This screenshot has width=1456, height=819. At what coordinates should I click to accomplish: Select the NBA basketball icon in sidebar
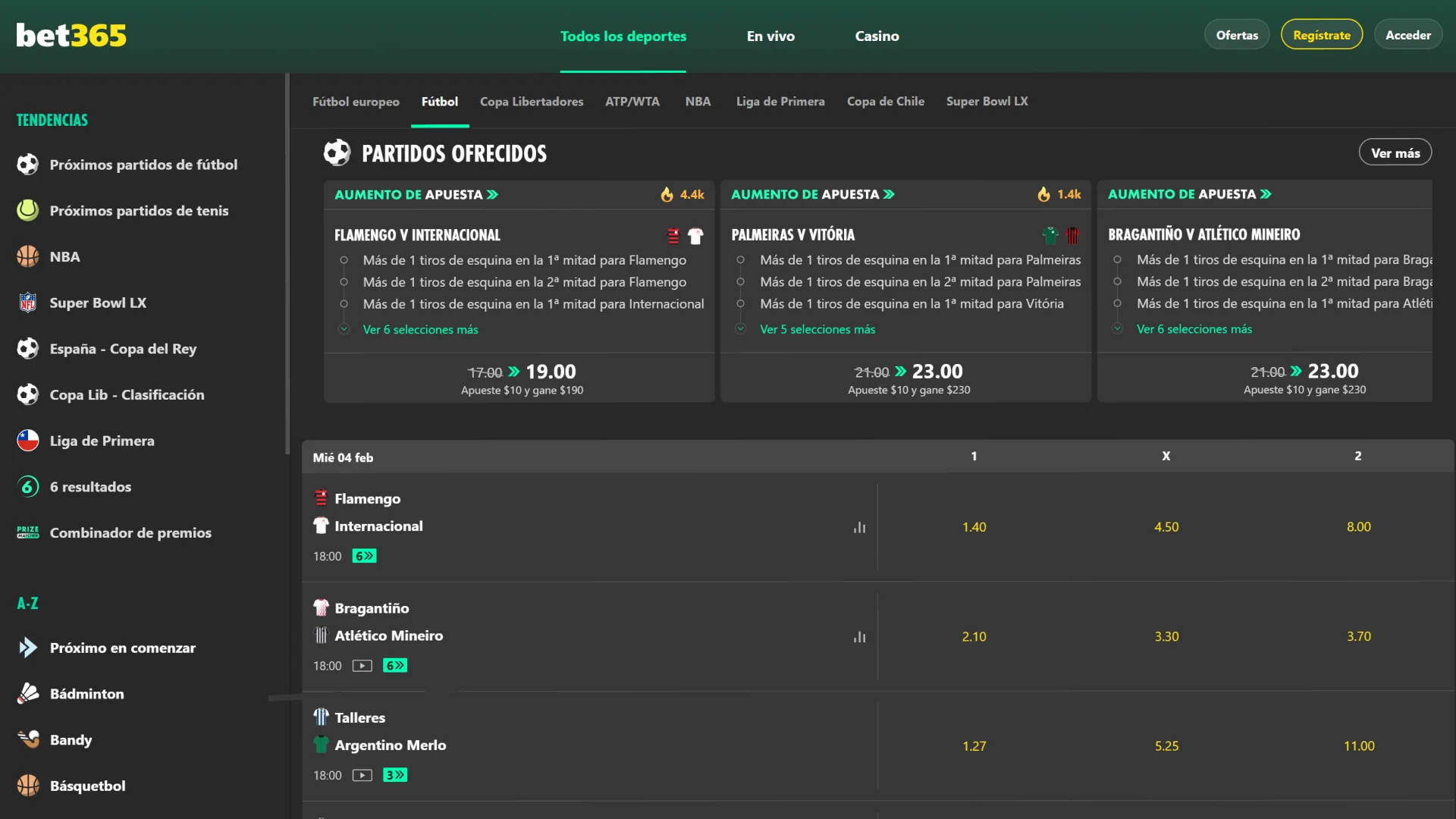pos(28,257)
